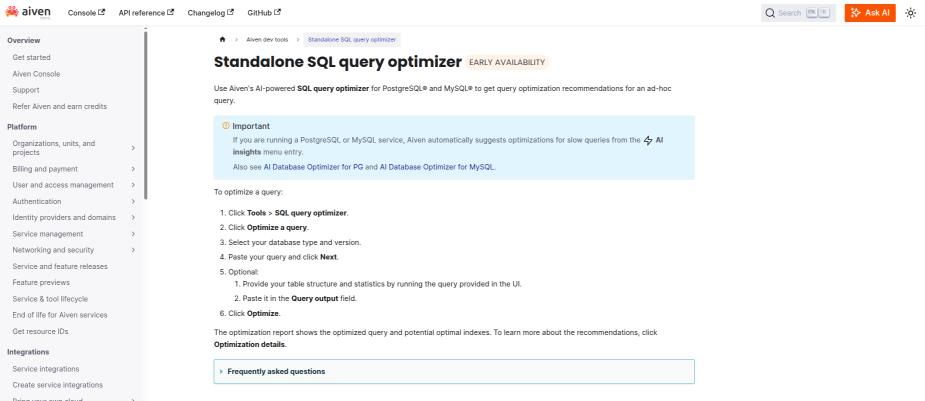The height and width of the screenshot is (401, 925).
Task: Open AI Database Optimizer for MySQL link
Action: coord(437,167)
